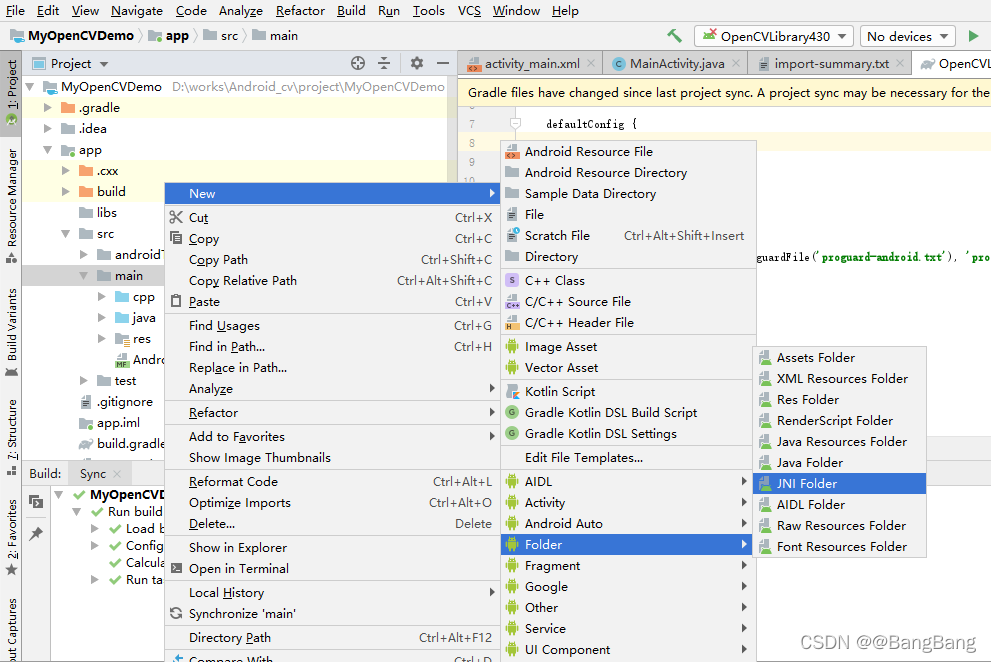Switch to activity_main.xml editor tab
This screenshot has width=991, height=662.
point(532,63)
